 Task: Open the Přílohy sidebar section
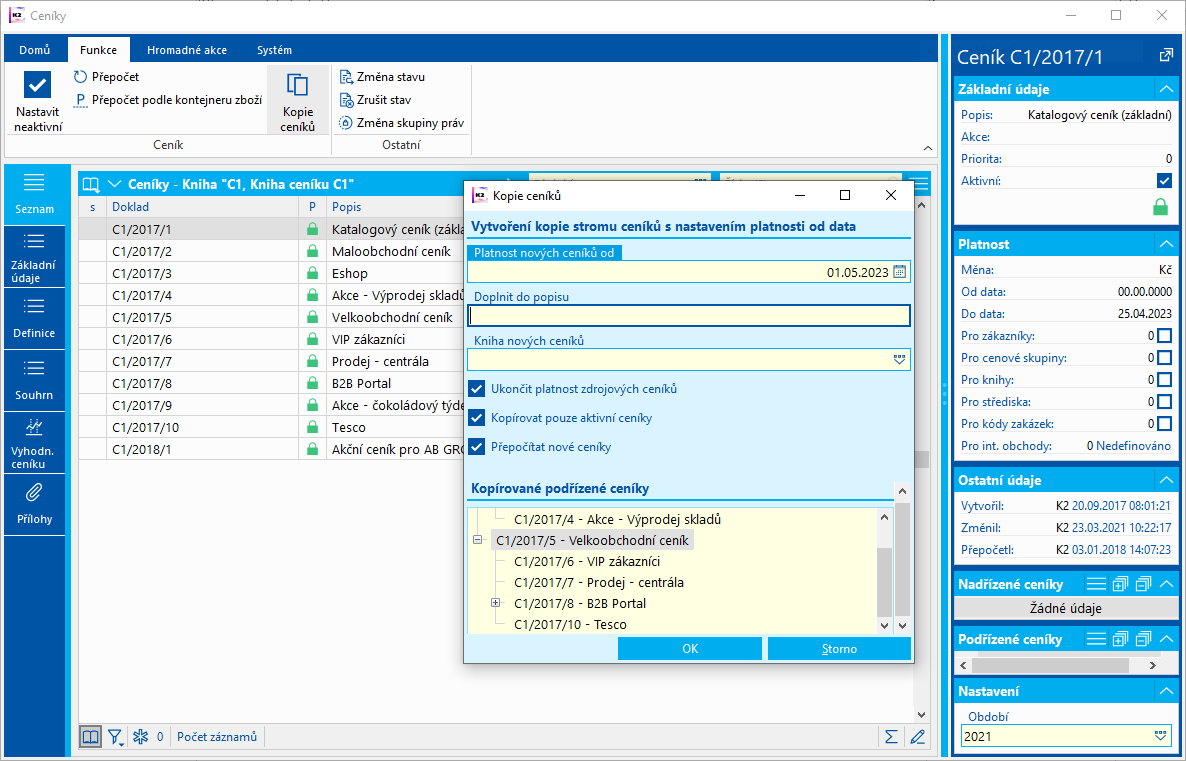click(34, 503)
